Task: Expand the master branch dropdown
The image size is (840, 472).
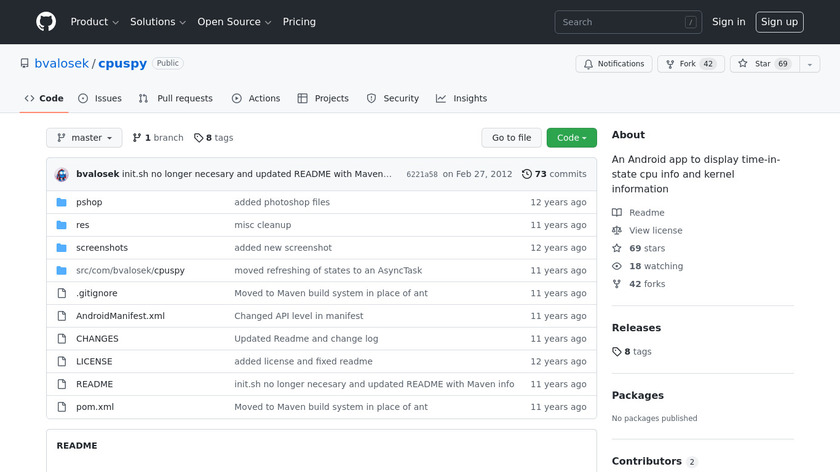Action: point(84,138)
